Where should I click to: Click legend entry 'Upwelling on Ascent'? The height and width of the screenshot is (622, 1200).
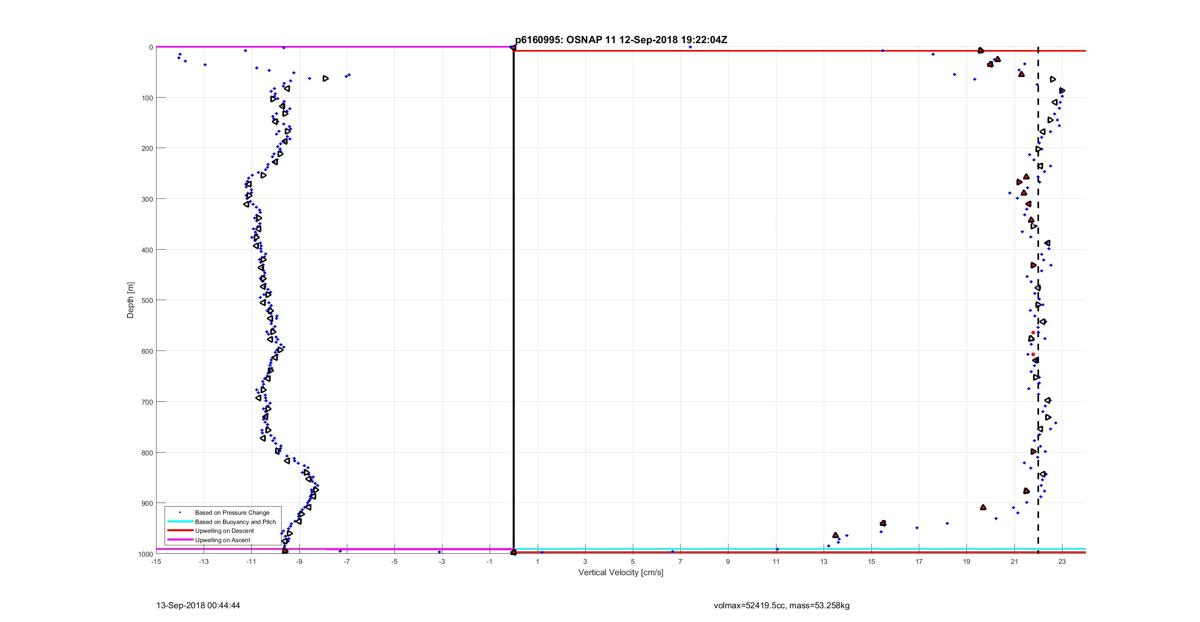(x=222, y=540)
